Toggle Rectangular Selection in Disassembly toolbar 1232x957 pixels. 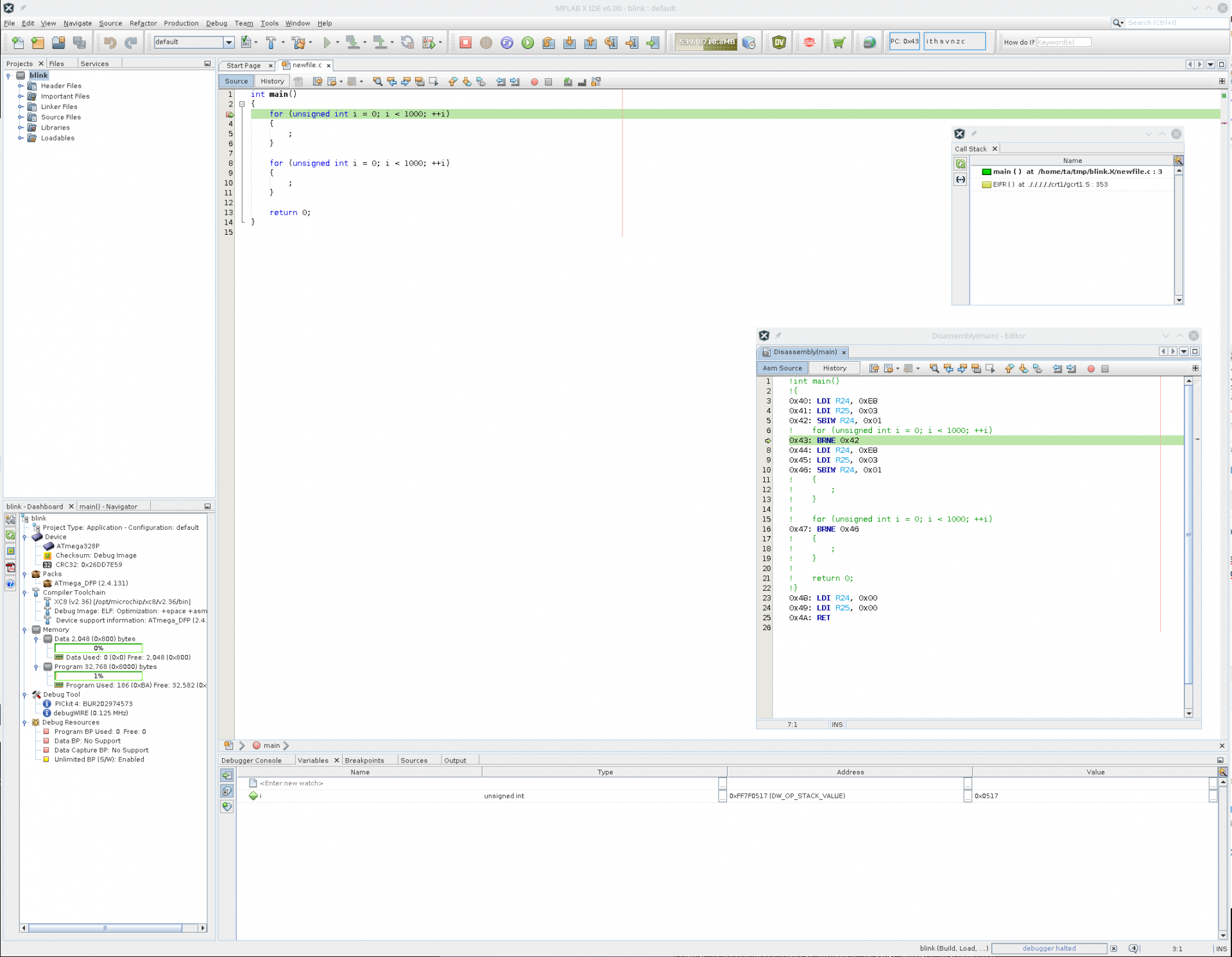coord(990,368)
